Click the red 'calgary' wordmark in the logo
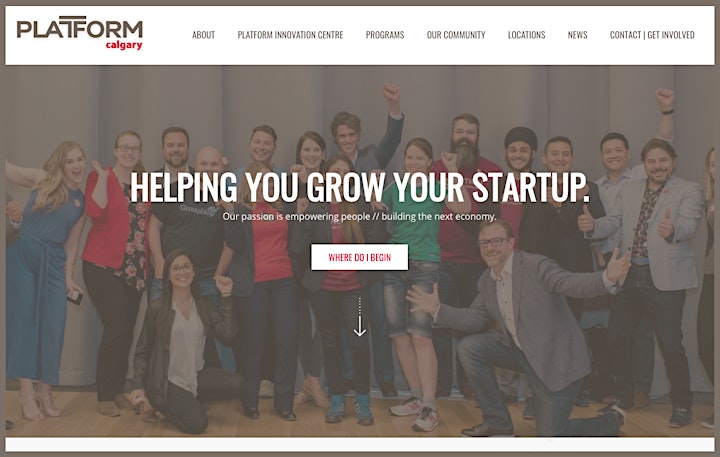The width and height of the screenshot is (720, 457). tap(124, 45)
